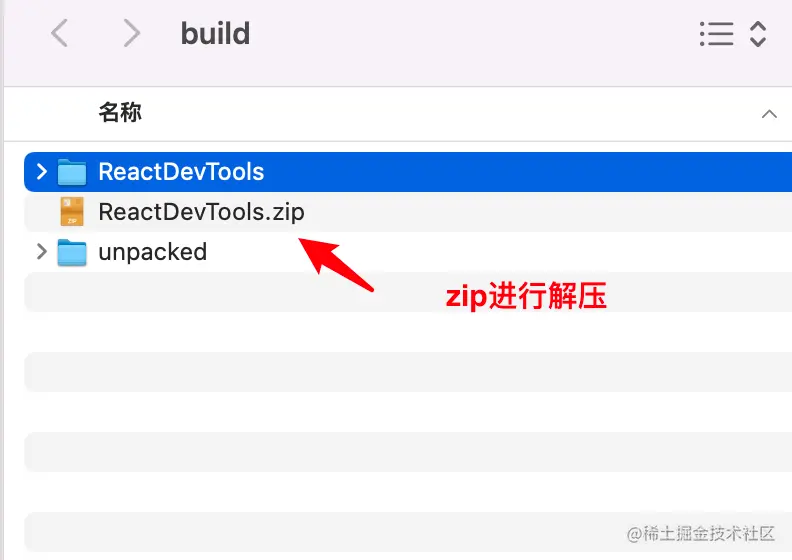Viewport: 792px width, 560px height.
Task: Open view switcher up-down arrows dropdown
Action: [x=758, y=34]
